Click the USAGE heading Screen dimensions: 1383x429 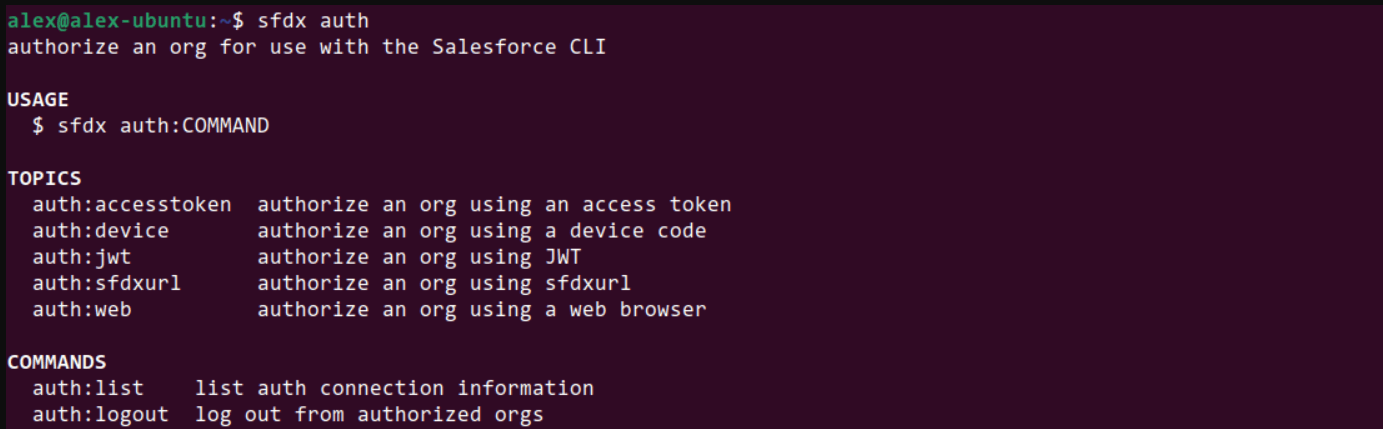pyautogui.click(x=38, y=100)
